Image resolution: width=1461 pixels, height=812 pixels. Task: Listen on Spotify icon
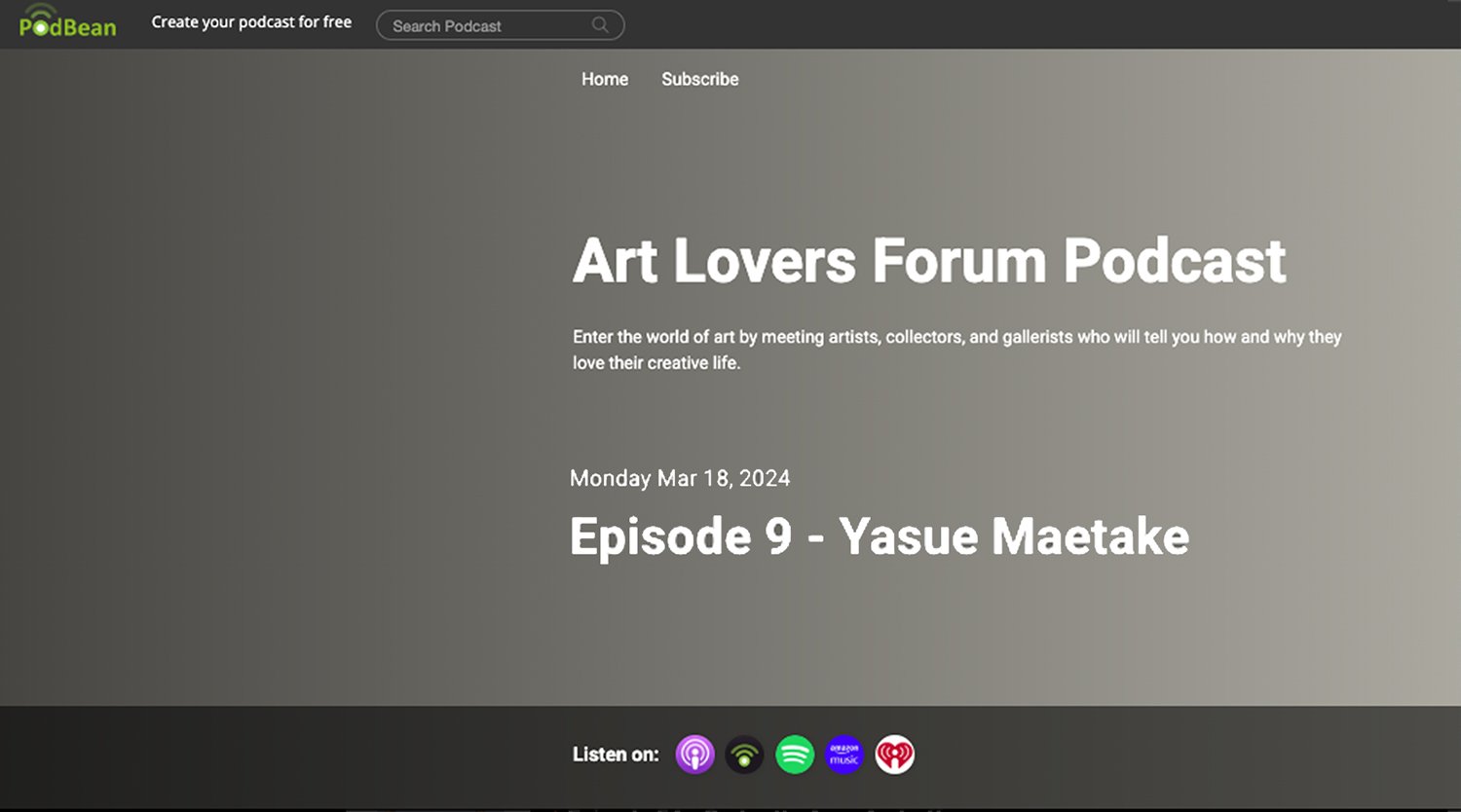tap(795, 755)
